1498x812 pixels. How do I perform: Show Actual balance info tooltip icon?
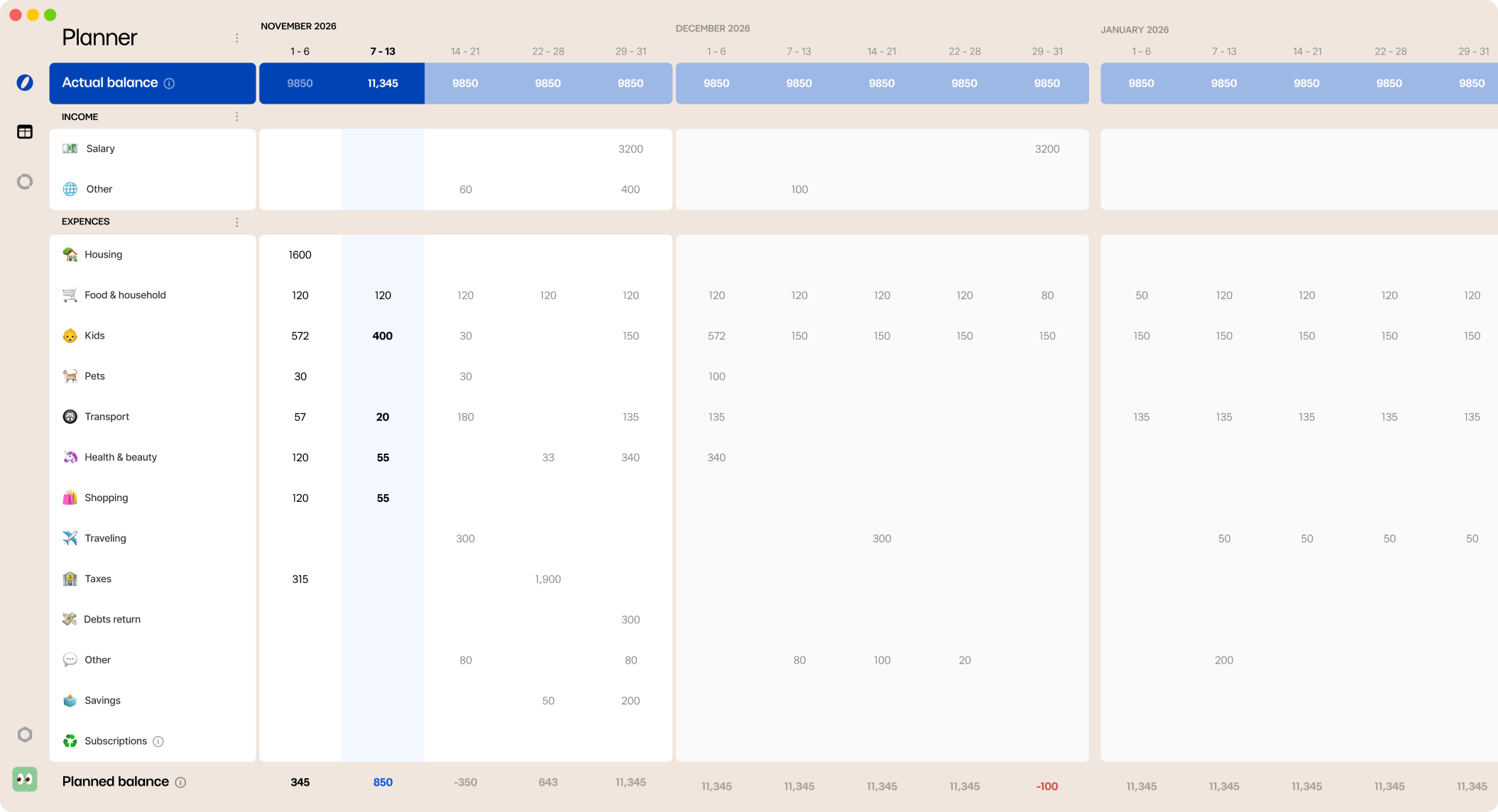pyautogui.click(x=169, y=83)
